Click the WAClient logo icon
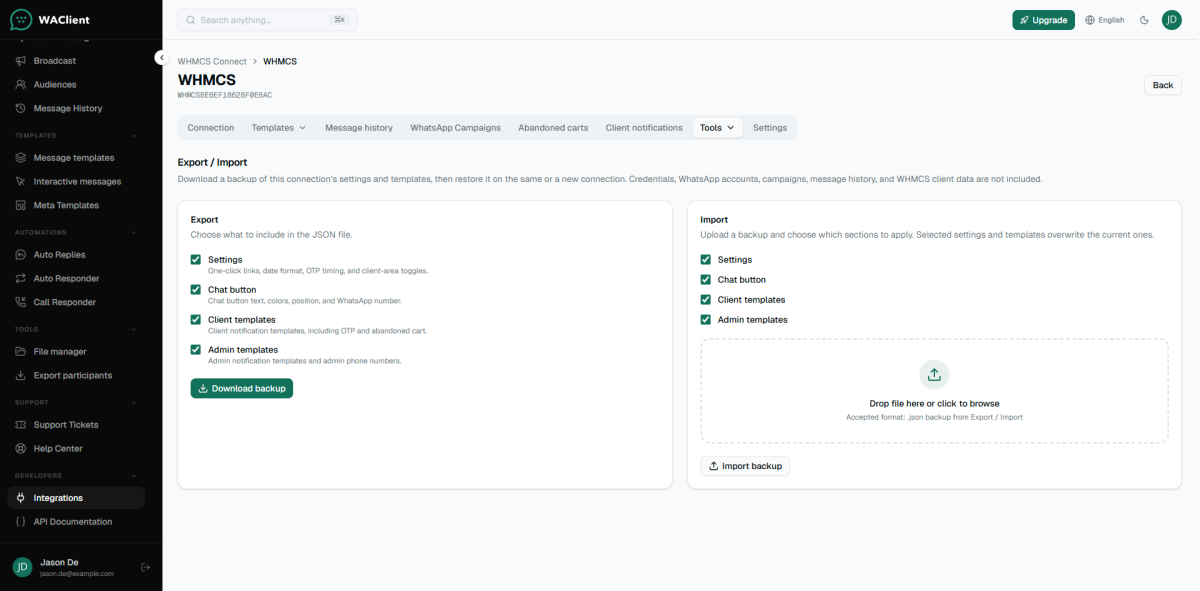 pyautogui.click(x=21, y=19)
